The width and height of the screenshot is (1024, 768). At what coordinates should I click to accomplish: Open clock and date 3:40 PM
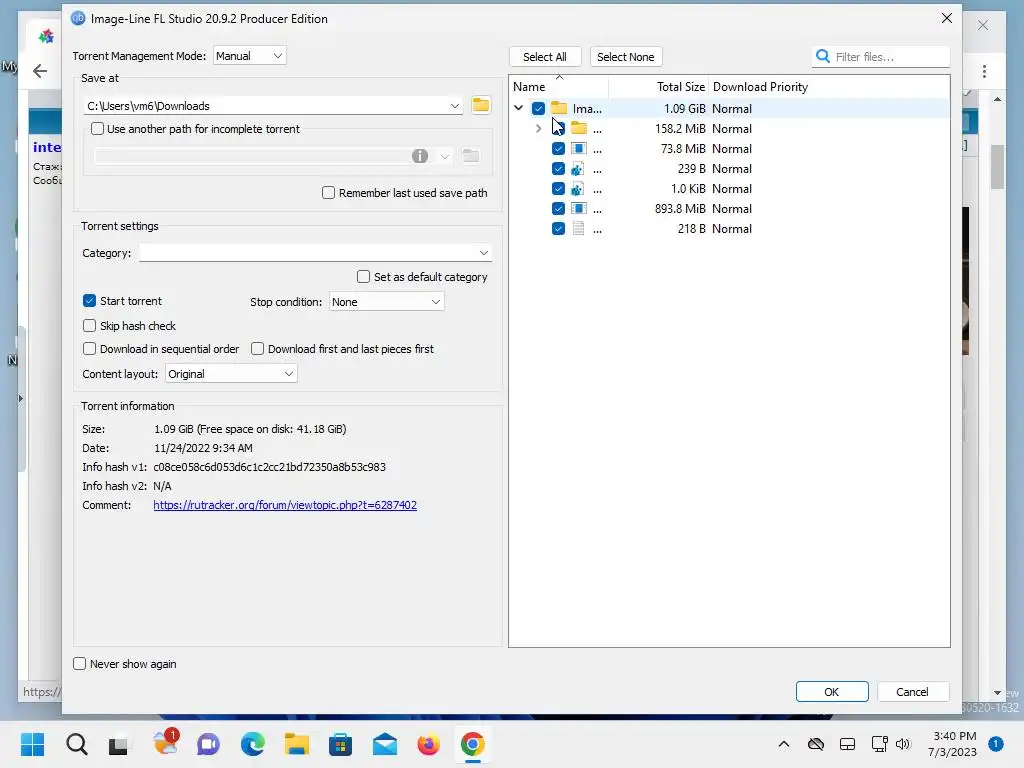tap(952, 744)
